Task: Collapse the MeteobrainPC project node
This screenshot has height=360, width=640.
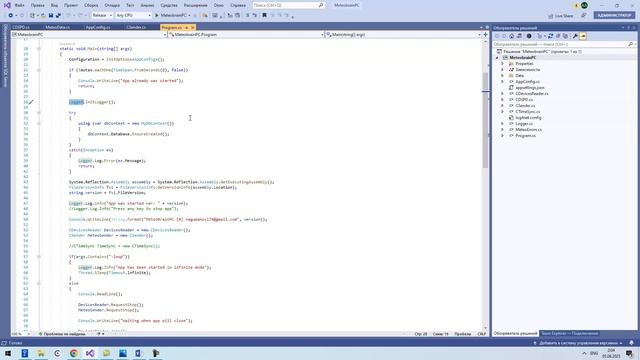Action: click(497, 58)
